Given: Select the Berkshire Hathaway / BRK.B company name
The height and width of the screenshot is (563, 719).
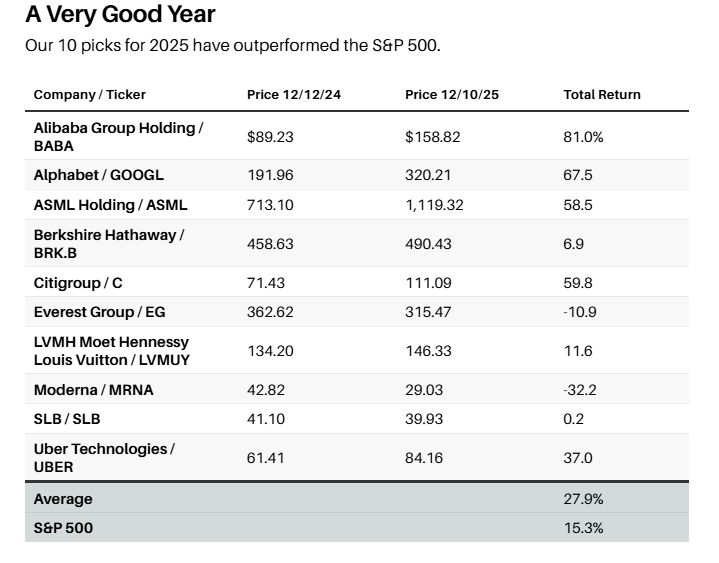Looking at the screenshot, I should tap(108, 243).
